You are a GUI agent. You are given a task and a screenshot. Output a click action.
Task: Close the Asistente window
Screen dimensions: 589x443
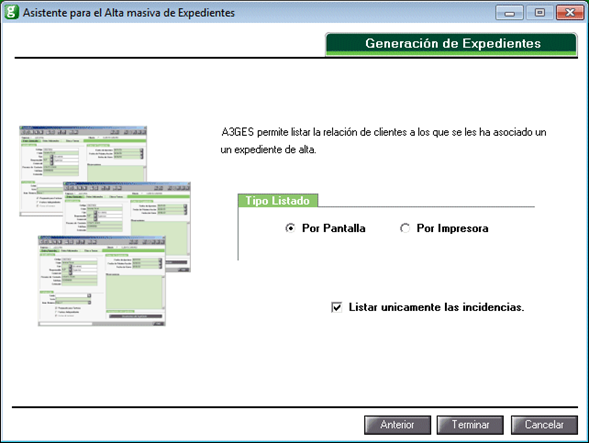pyautogui.click(x=570, y=13)
